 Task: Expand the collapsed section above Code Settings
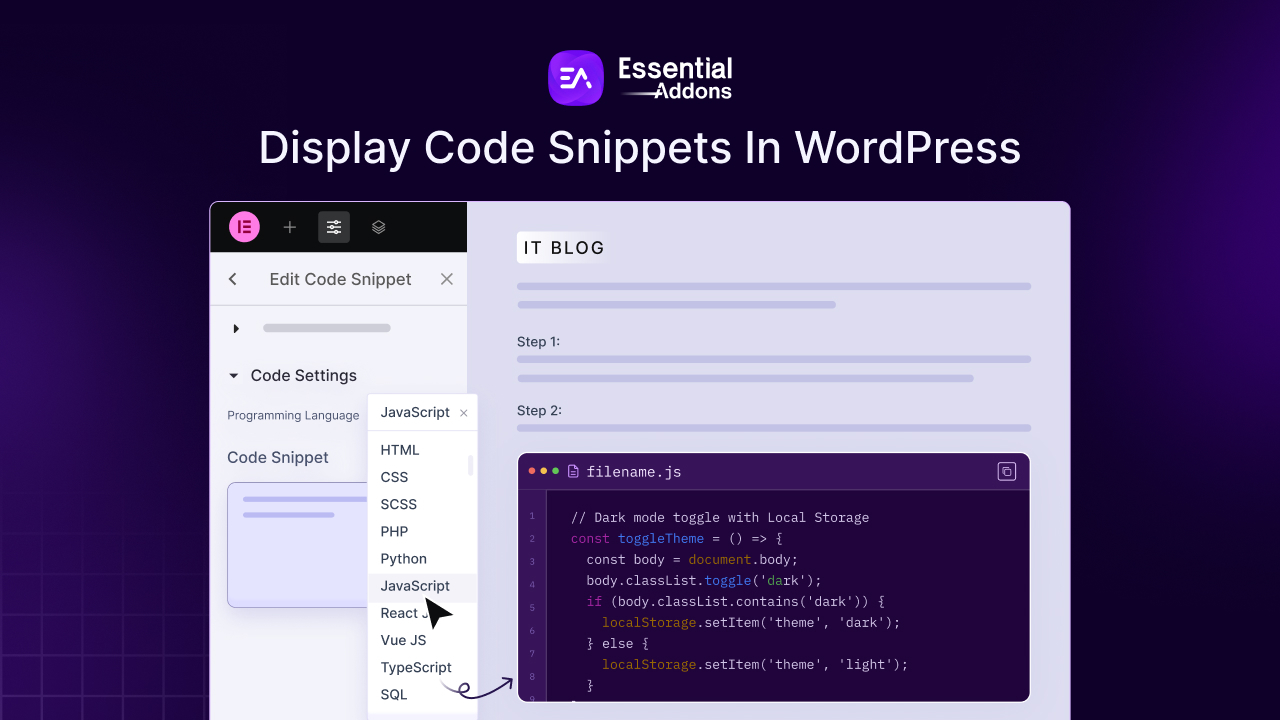click(236, 327)
